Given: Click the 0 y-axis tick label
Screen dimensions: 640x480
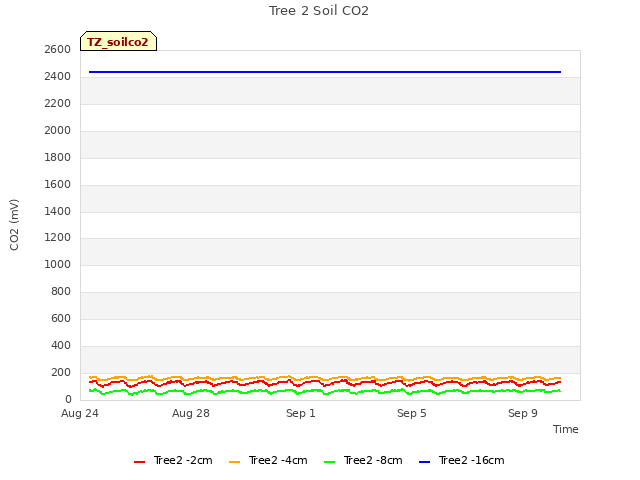Looking at the screenshot, I should 68,399.
